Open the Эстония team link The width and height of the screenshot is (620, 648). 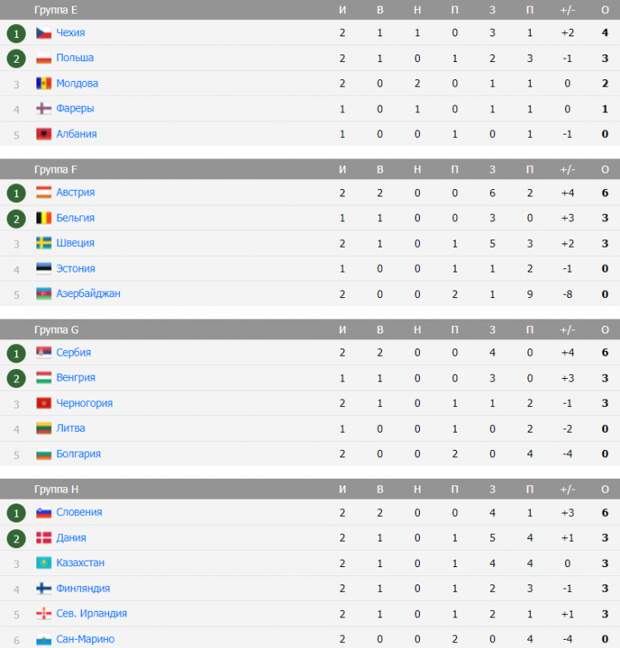pos(76,269)
